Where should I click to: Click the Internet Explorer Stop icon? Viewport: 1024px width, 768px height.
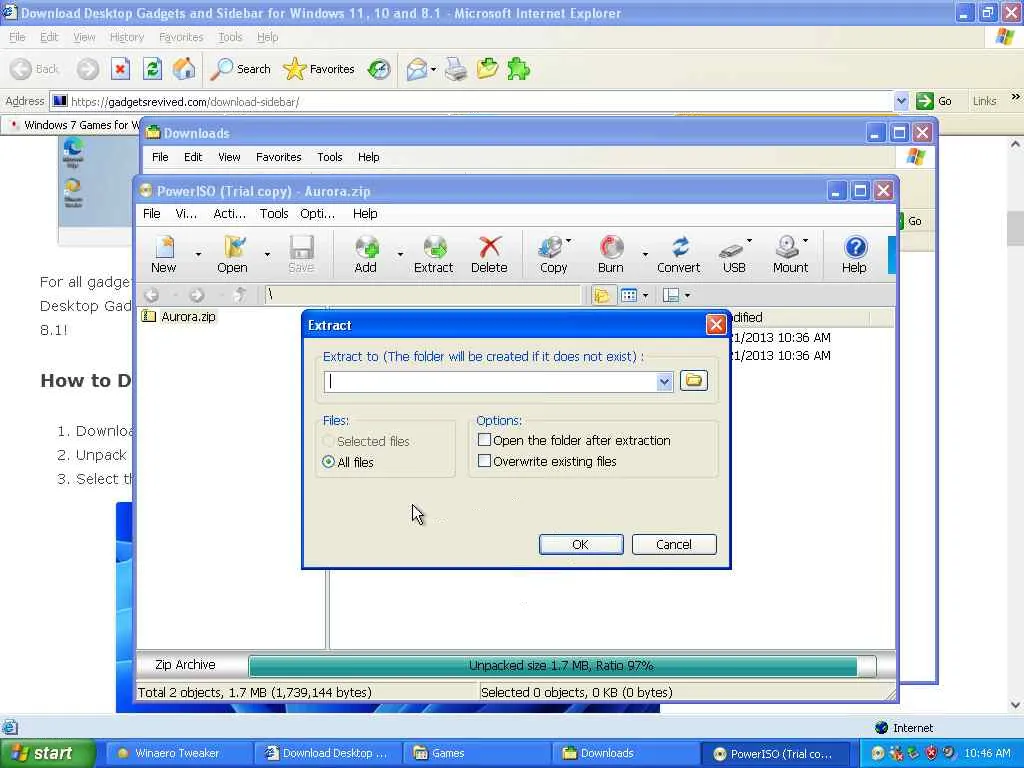point(120,69)
